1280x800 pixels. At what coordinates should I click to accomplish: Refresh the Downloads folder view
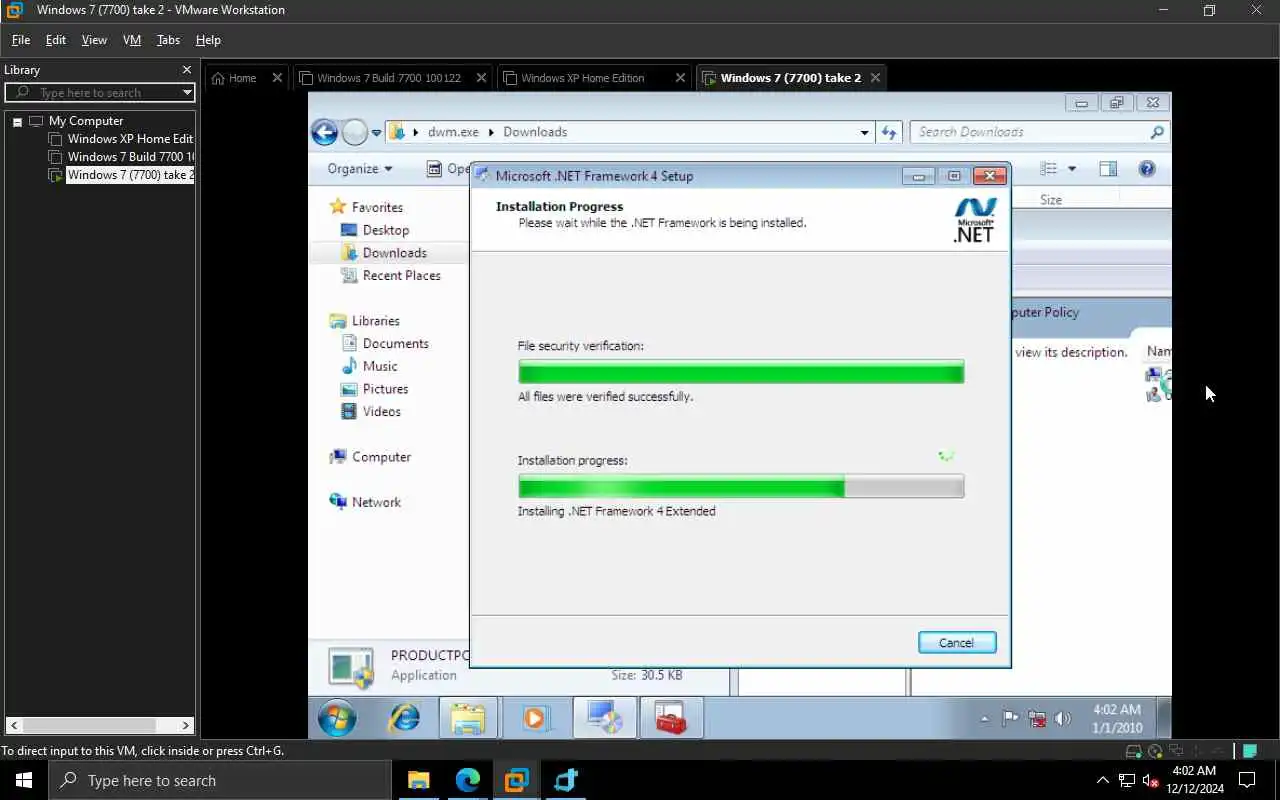[889, 132]
